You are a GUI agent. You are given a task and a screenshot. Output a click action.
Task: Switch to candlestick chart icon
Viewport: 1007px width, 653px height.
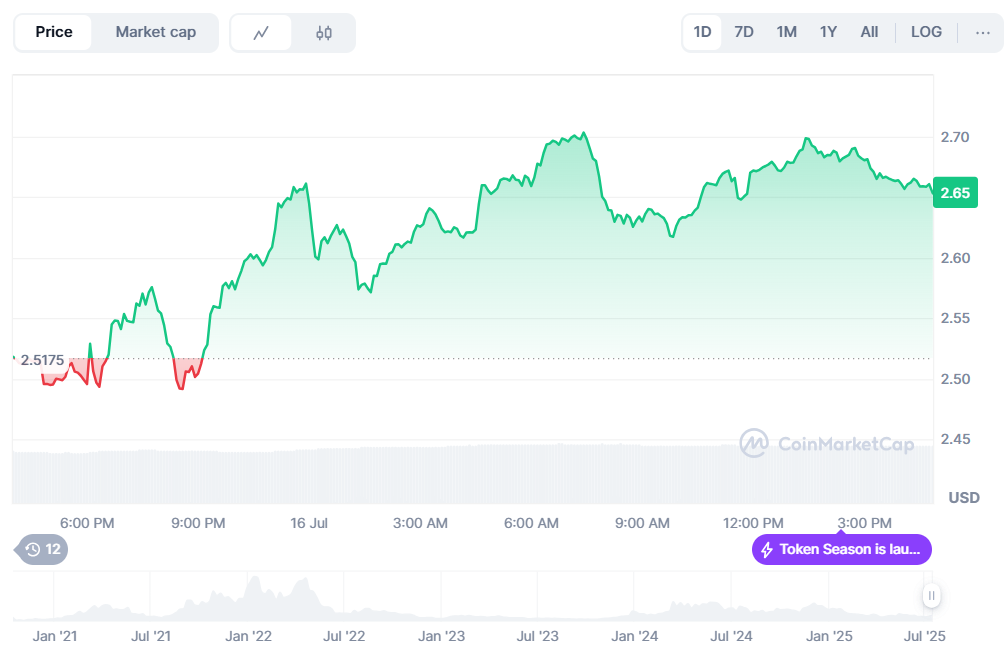pyautogui.click(x=323, y=33)
